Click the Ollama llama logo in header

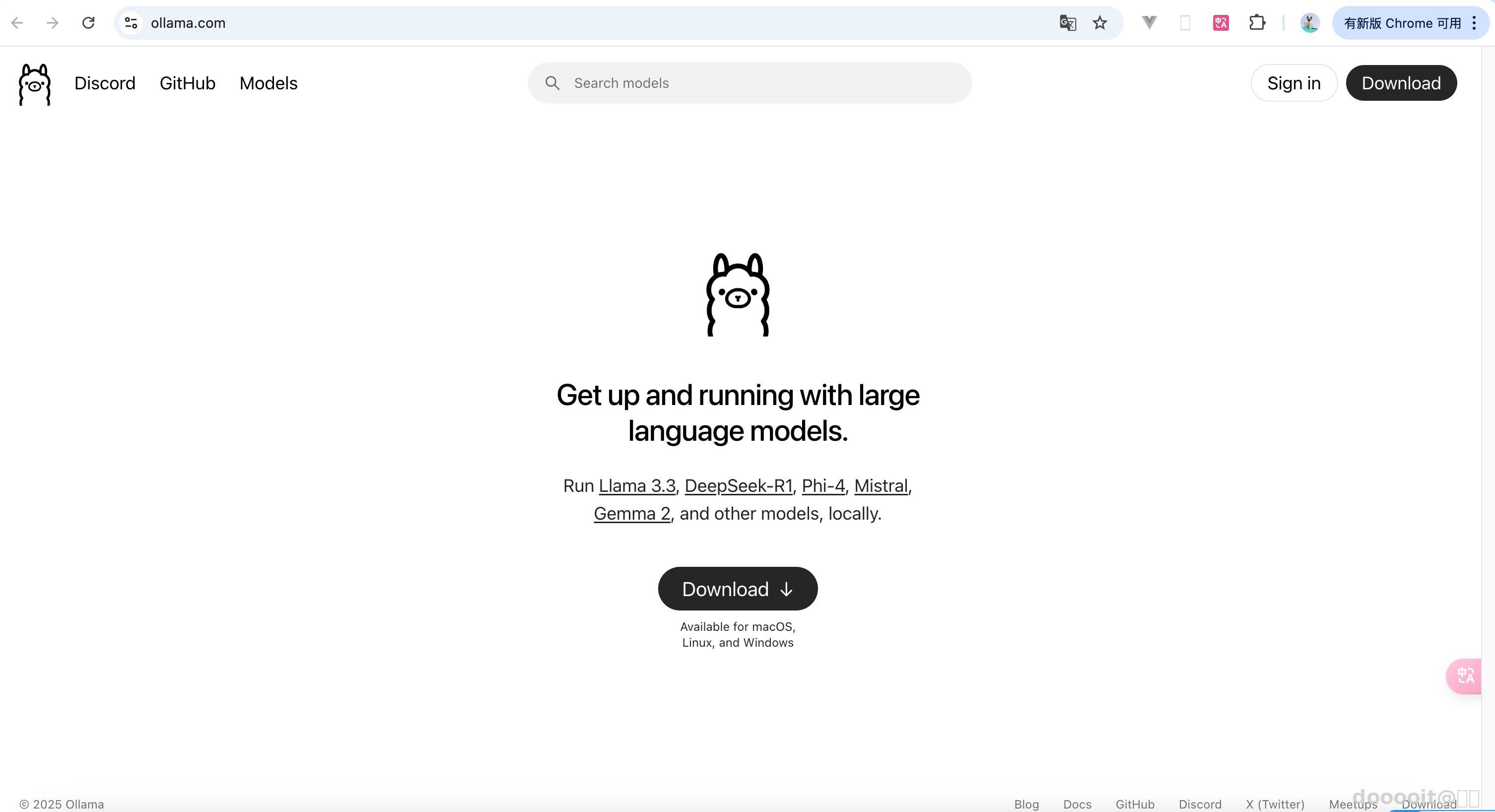[x=35, y=84]
